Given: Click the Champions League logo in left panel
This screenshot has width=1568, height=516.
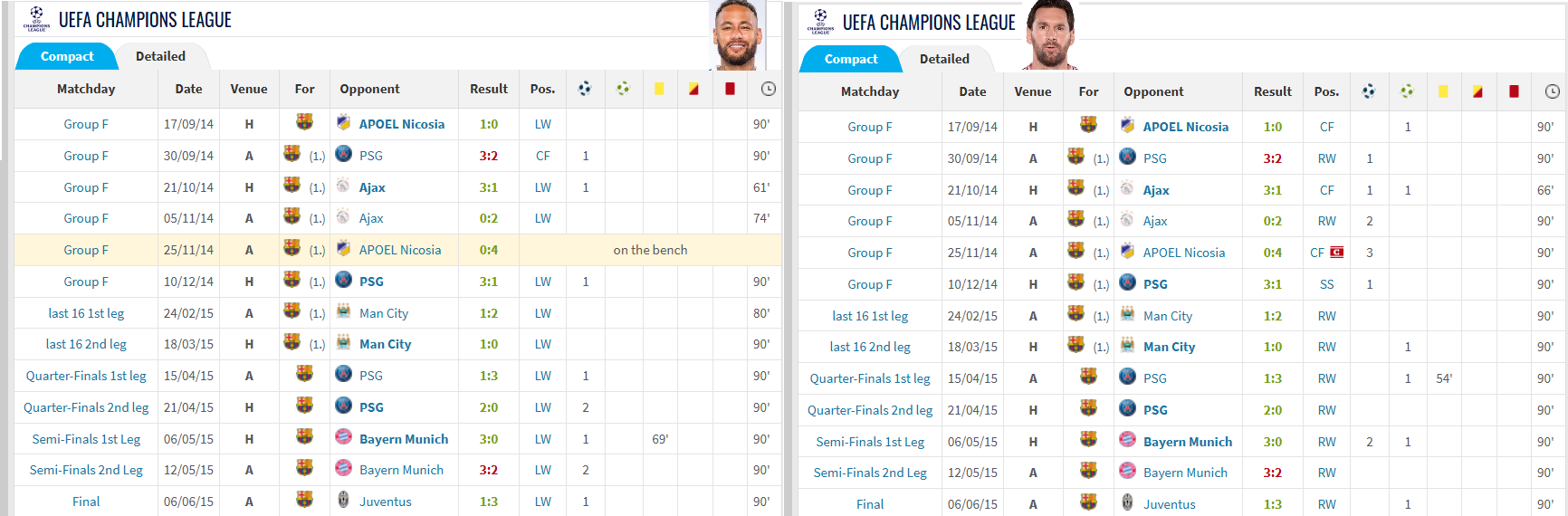Looking at the screenshot, I should 36,18.
